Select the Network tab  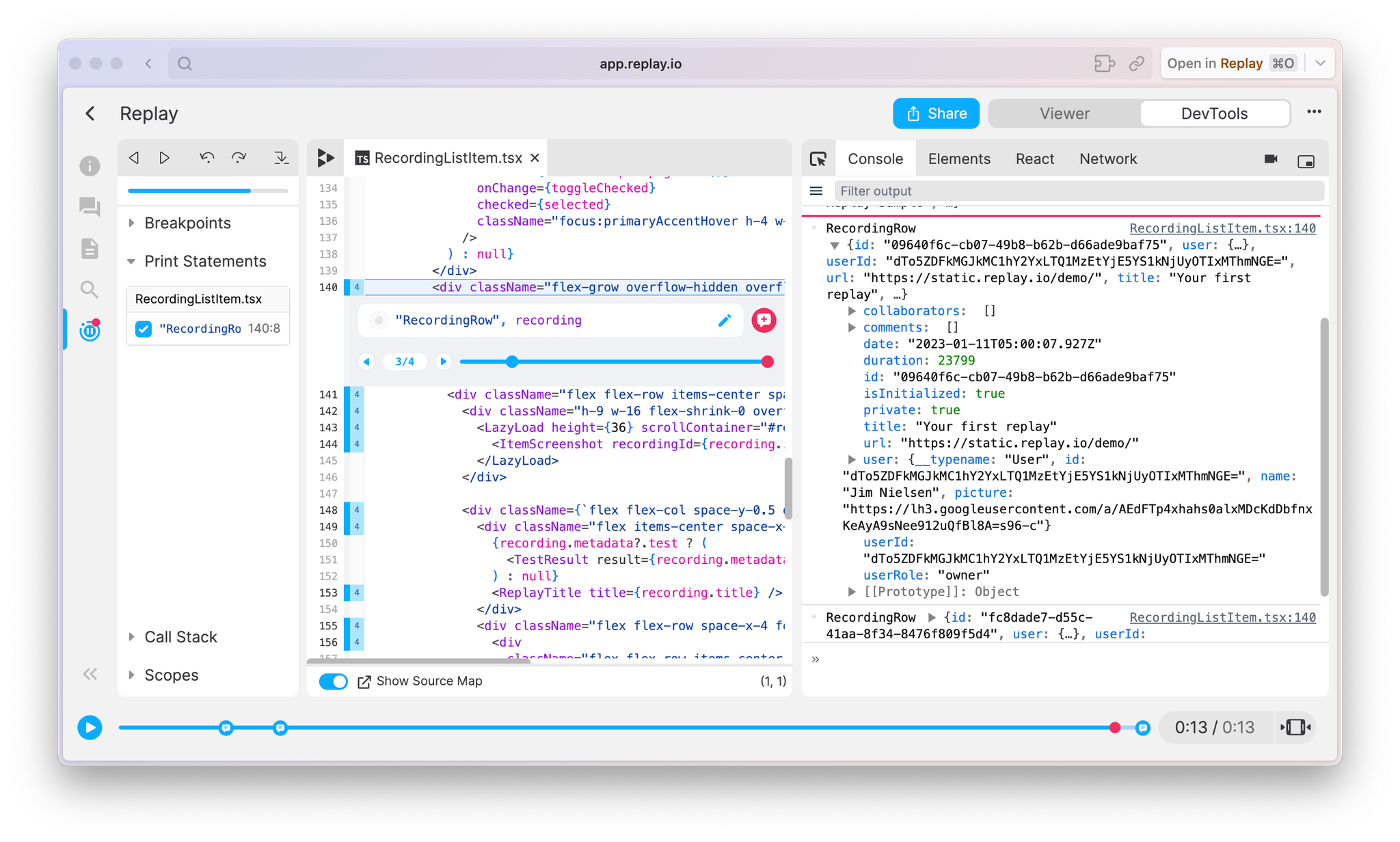pos(1107,159)
